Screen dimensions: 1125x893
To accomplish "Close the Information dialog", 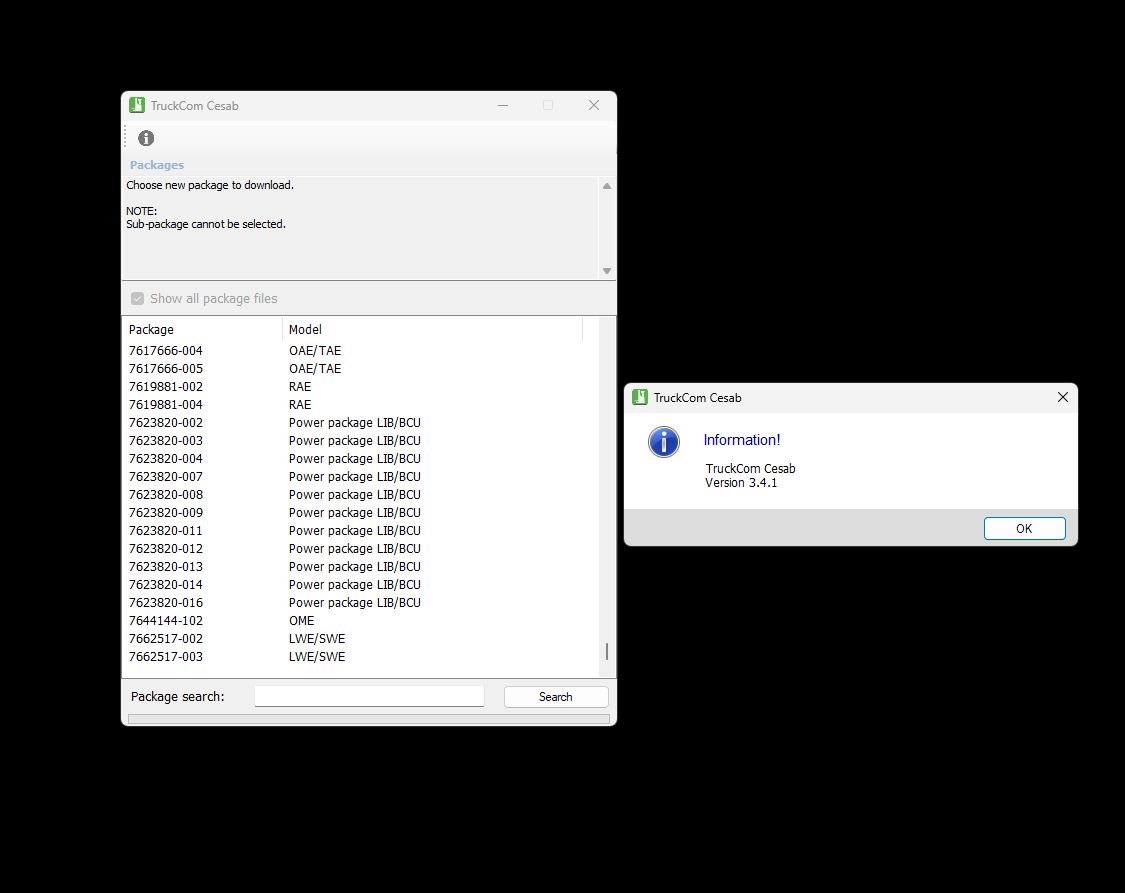I will [1063, 397].
